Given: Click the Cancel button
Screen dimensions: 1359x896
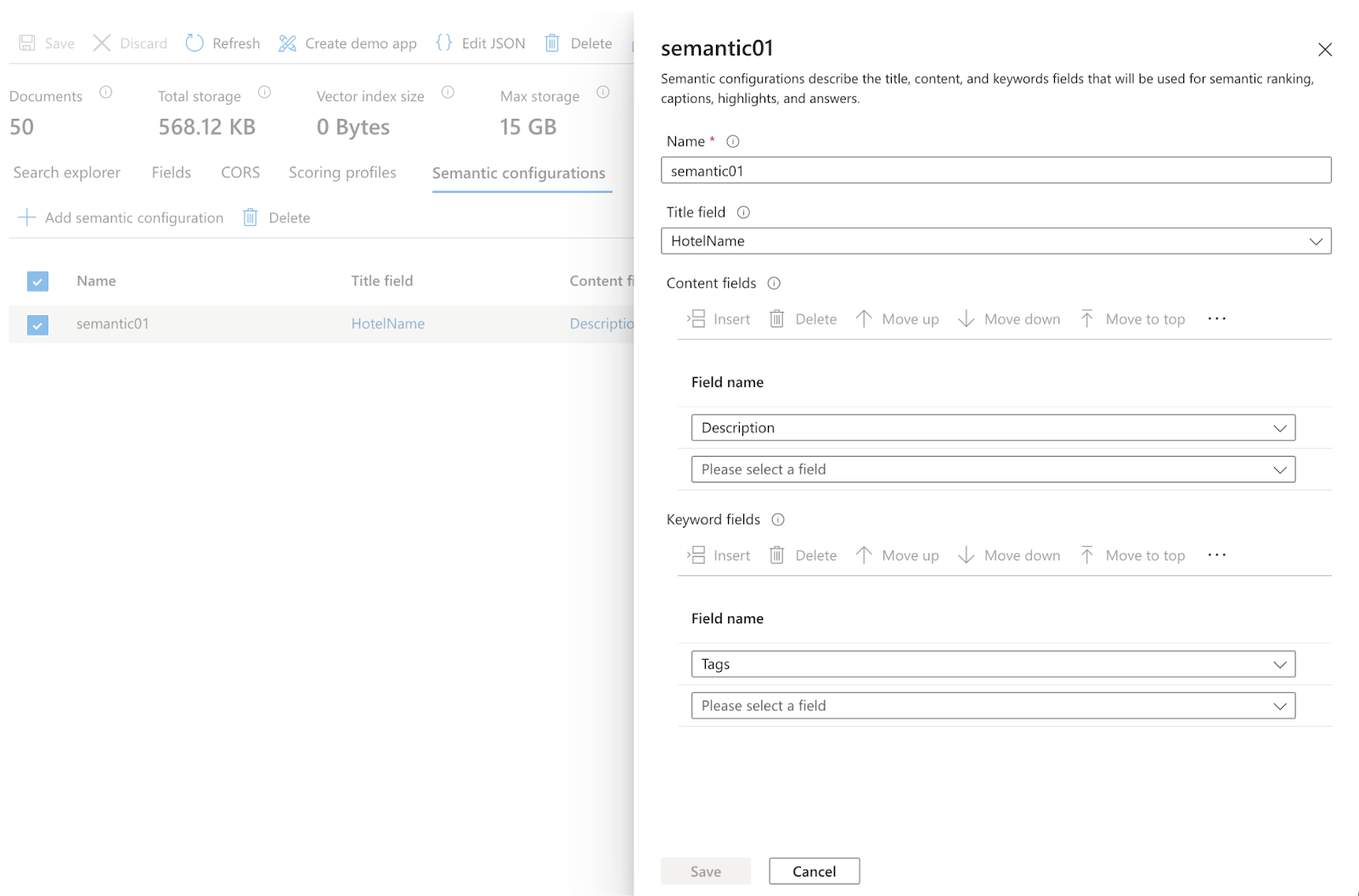Looking at the screenshot, I should coord(814,871).
